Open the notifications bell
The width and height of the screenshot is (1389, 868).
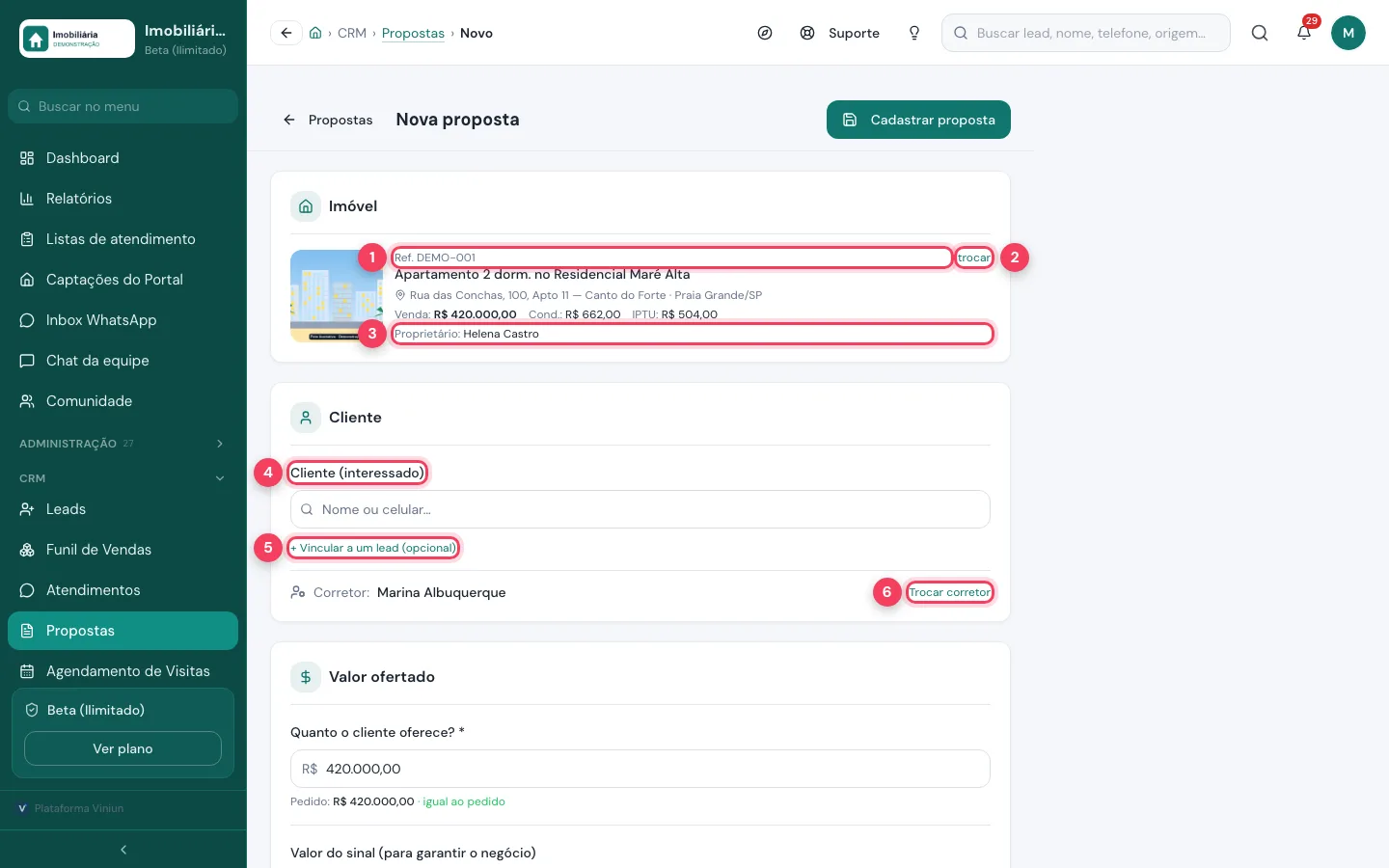tap(1304, 33)
